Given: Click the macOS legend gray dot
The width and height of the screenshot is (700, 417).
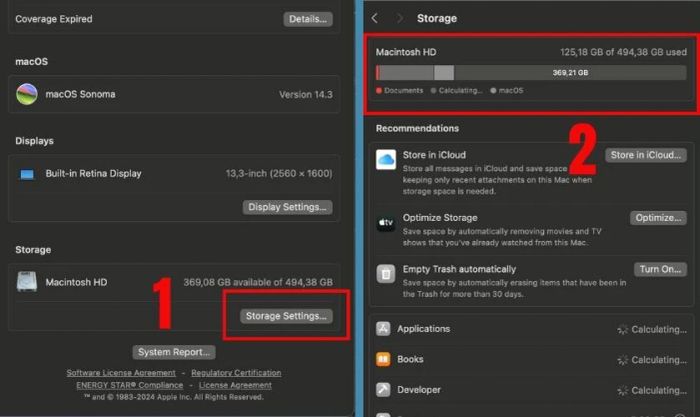Looking at the screenshot, I should 493,91.
